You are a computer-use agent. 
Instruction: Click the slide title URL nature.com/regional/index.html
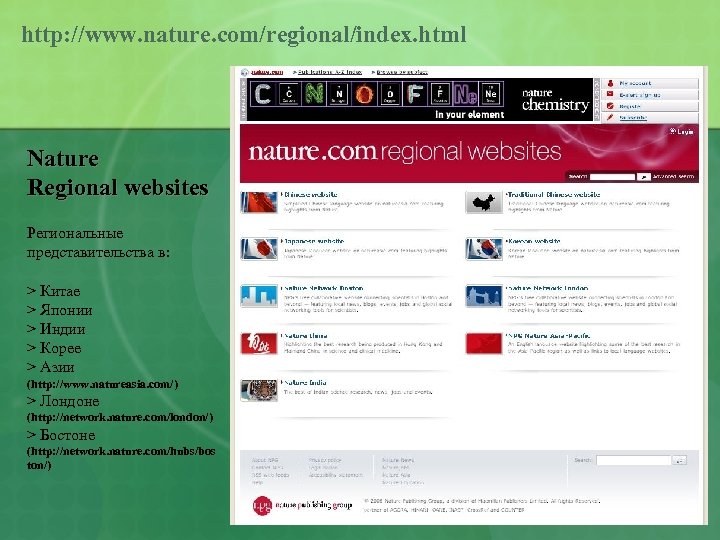(244, 35)
